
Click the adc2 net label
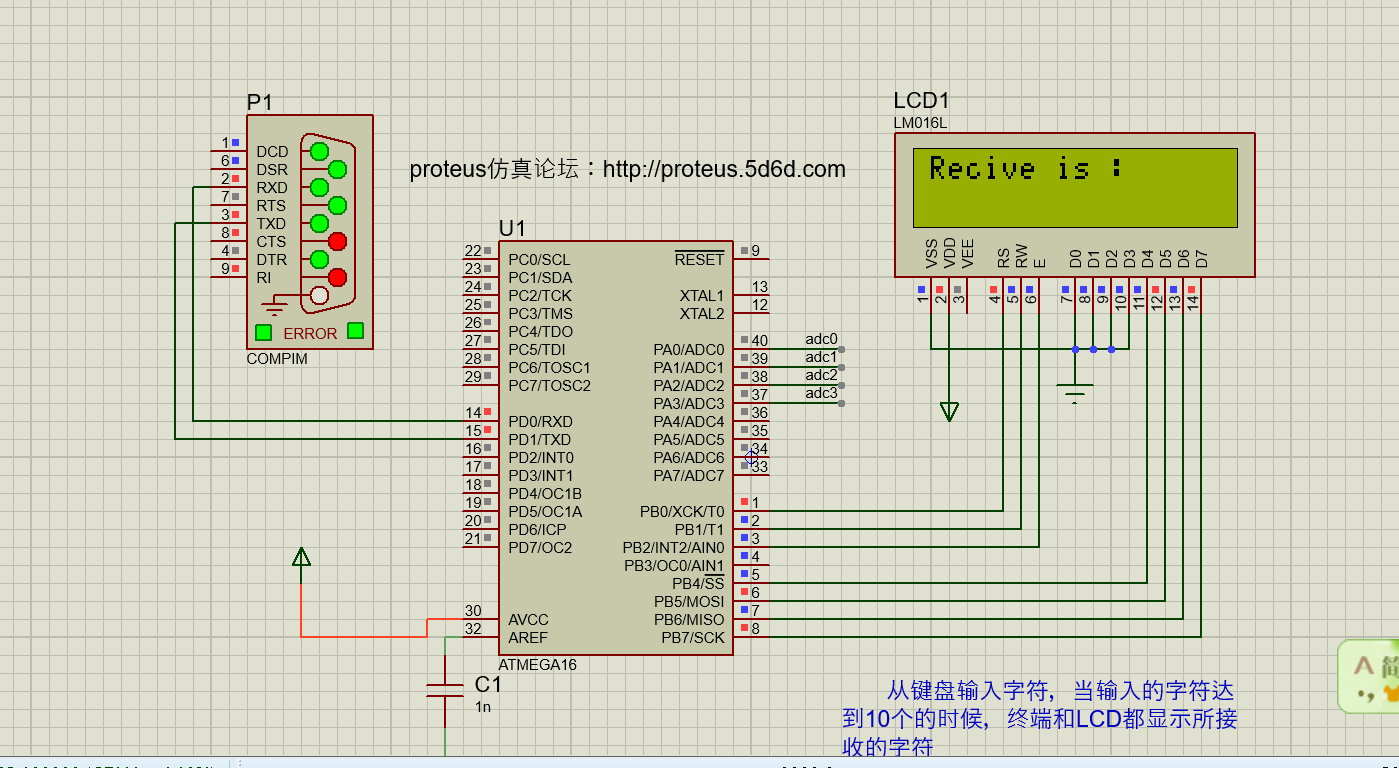(x=821, y=376)
